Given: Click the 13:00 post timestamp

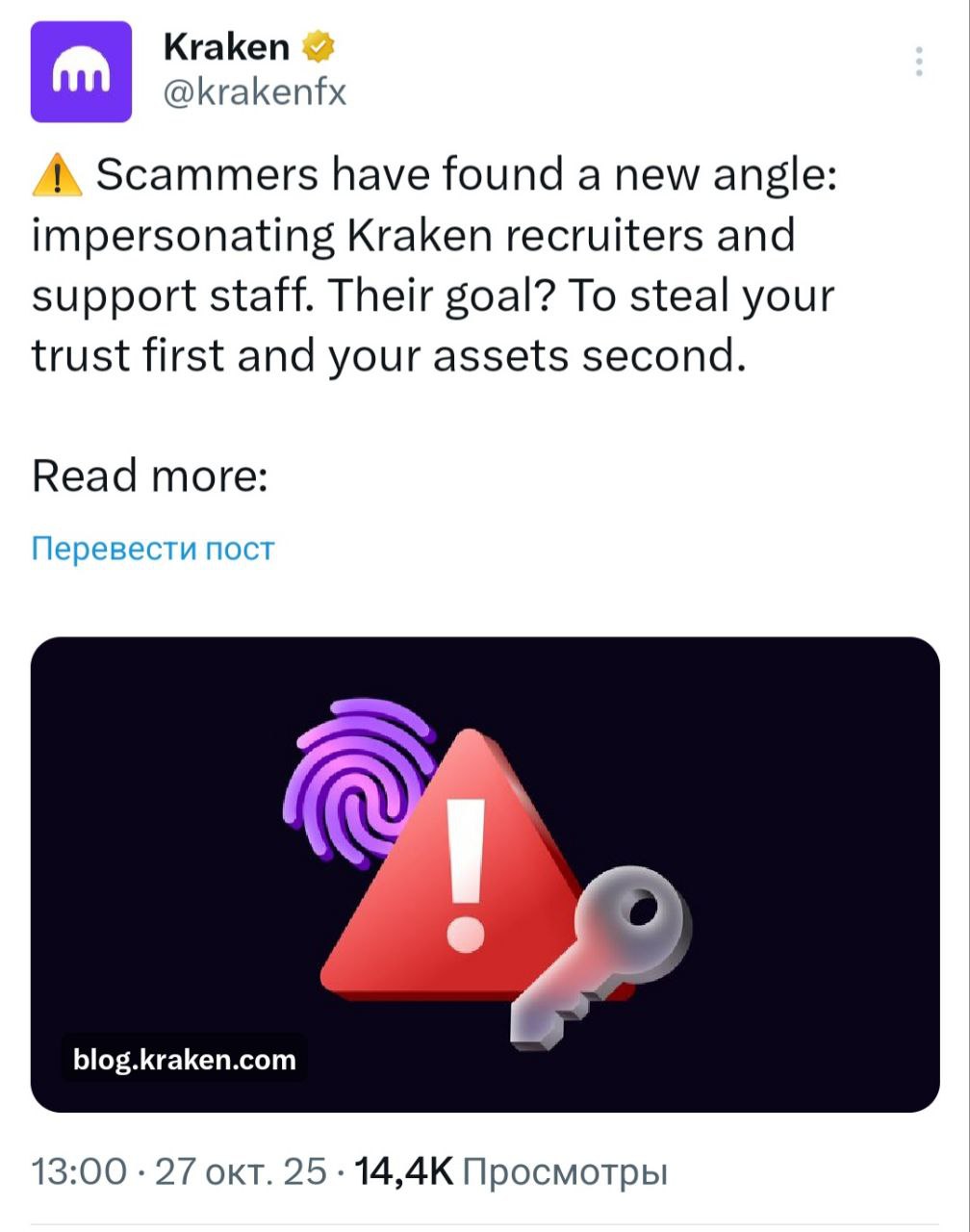Looking at the screenshot, I should point(80,1171).
